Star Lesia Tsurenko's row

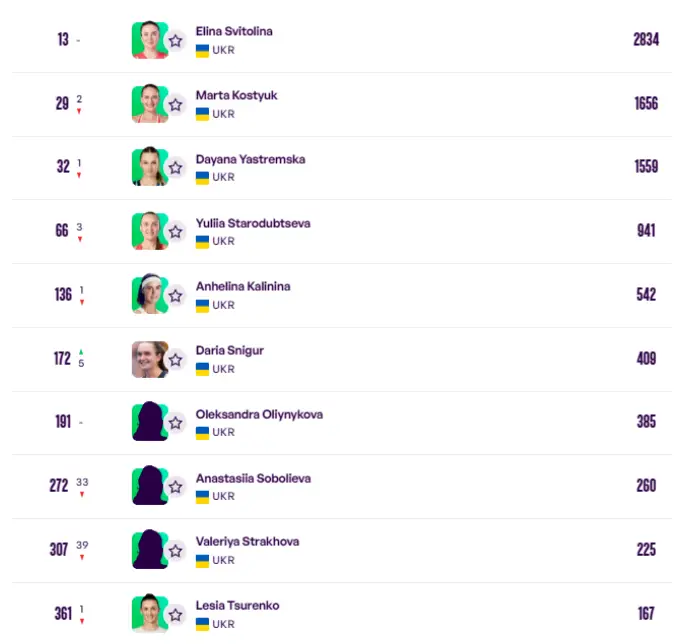click(175, 615)
